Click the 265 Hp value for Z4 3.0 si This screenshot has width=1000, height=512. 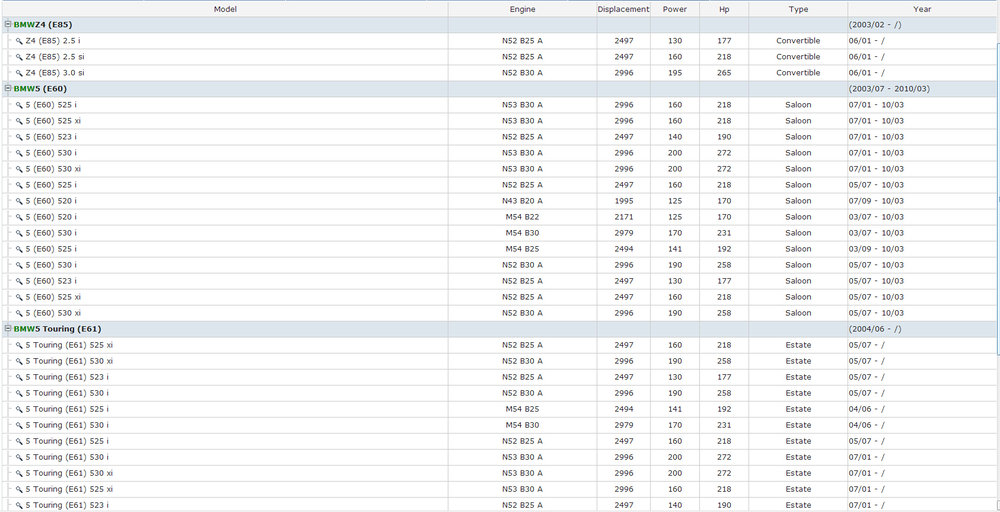pos(724,73)
